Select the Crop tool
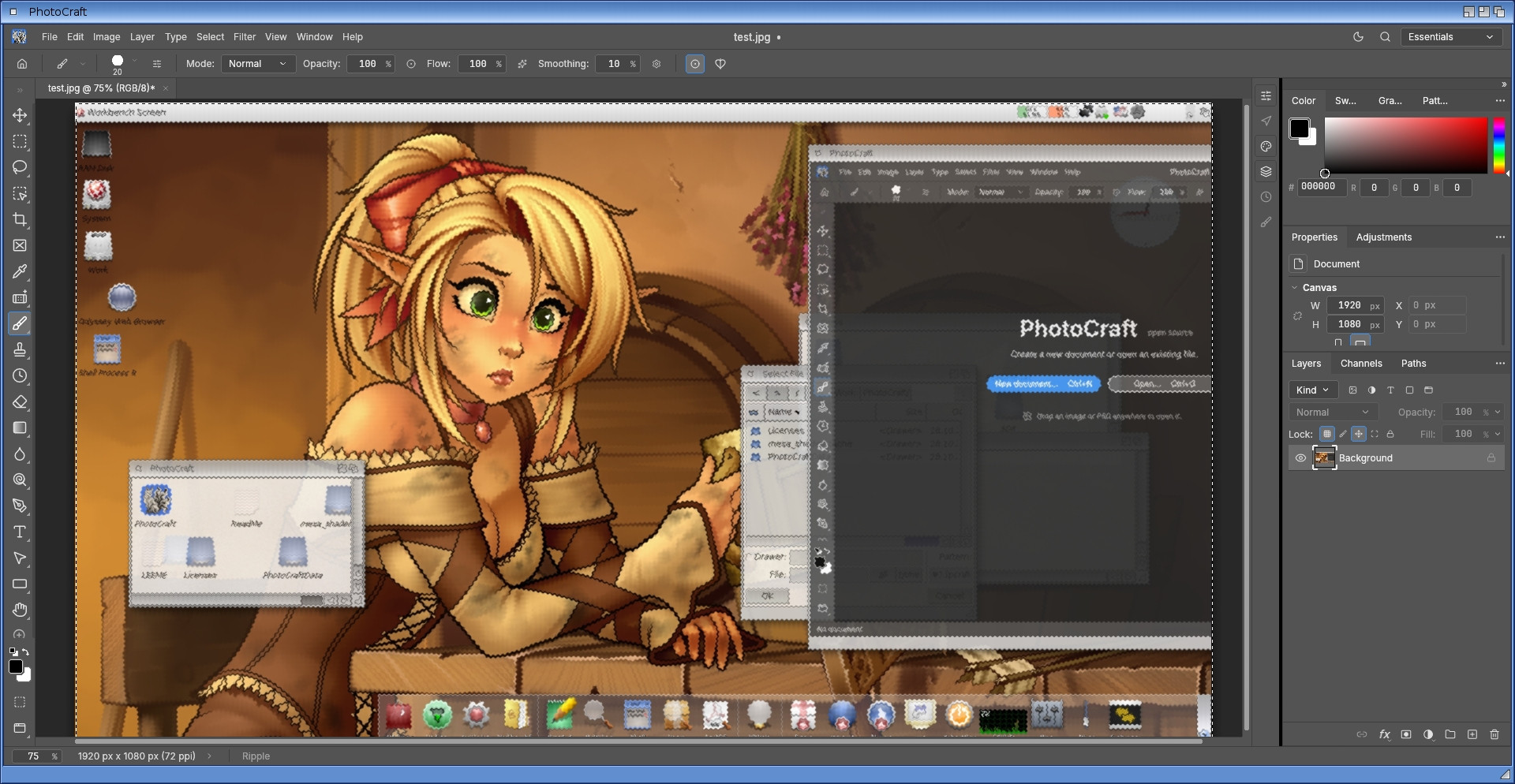The image size is (1515, 784). pyautogui.click(x=20, y=220)
